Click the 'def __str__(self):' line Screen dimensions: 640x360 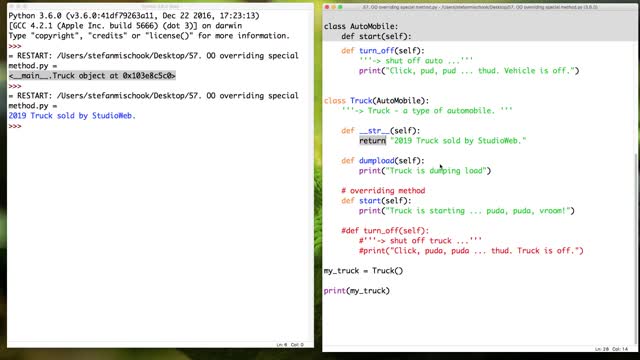pyautogui.click(x=380, y=131)
